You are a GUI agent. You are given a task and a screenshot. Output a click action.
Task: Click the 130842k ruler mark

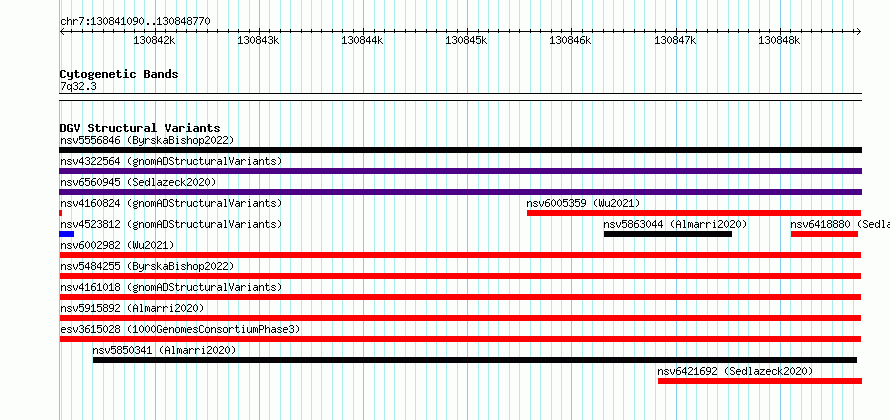point(154,41)
